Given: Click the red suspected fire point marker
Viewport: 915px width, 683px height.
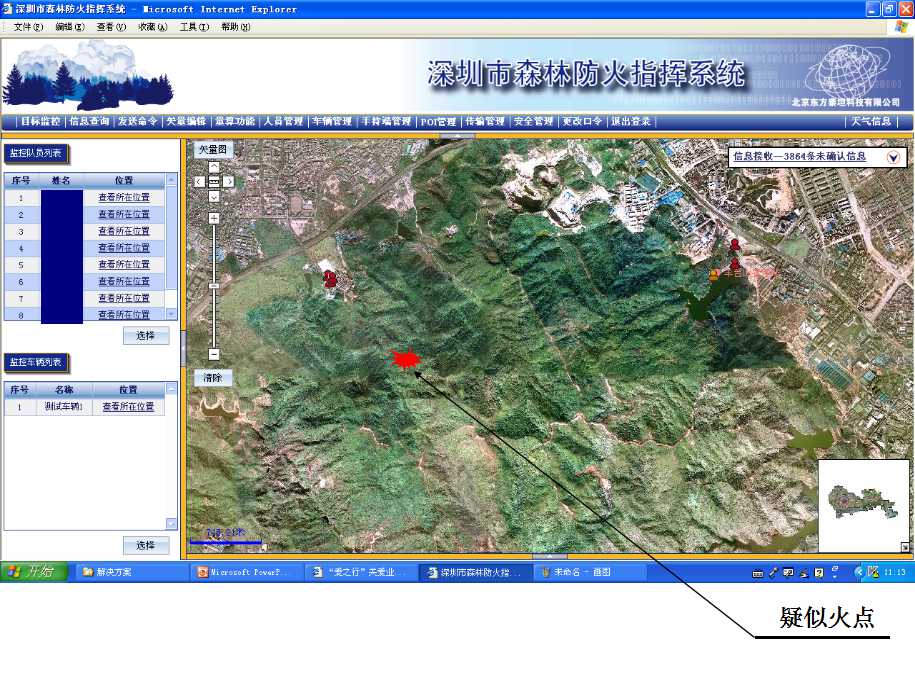Looking at the screenshot, I should point(405,360).
